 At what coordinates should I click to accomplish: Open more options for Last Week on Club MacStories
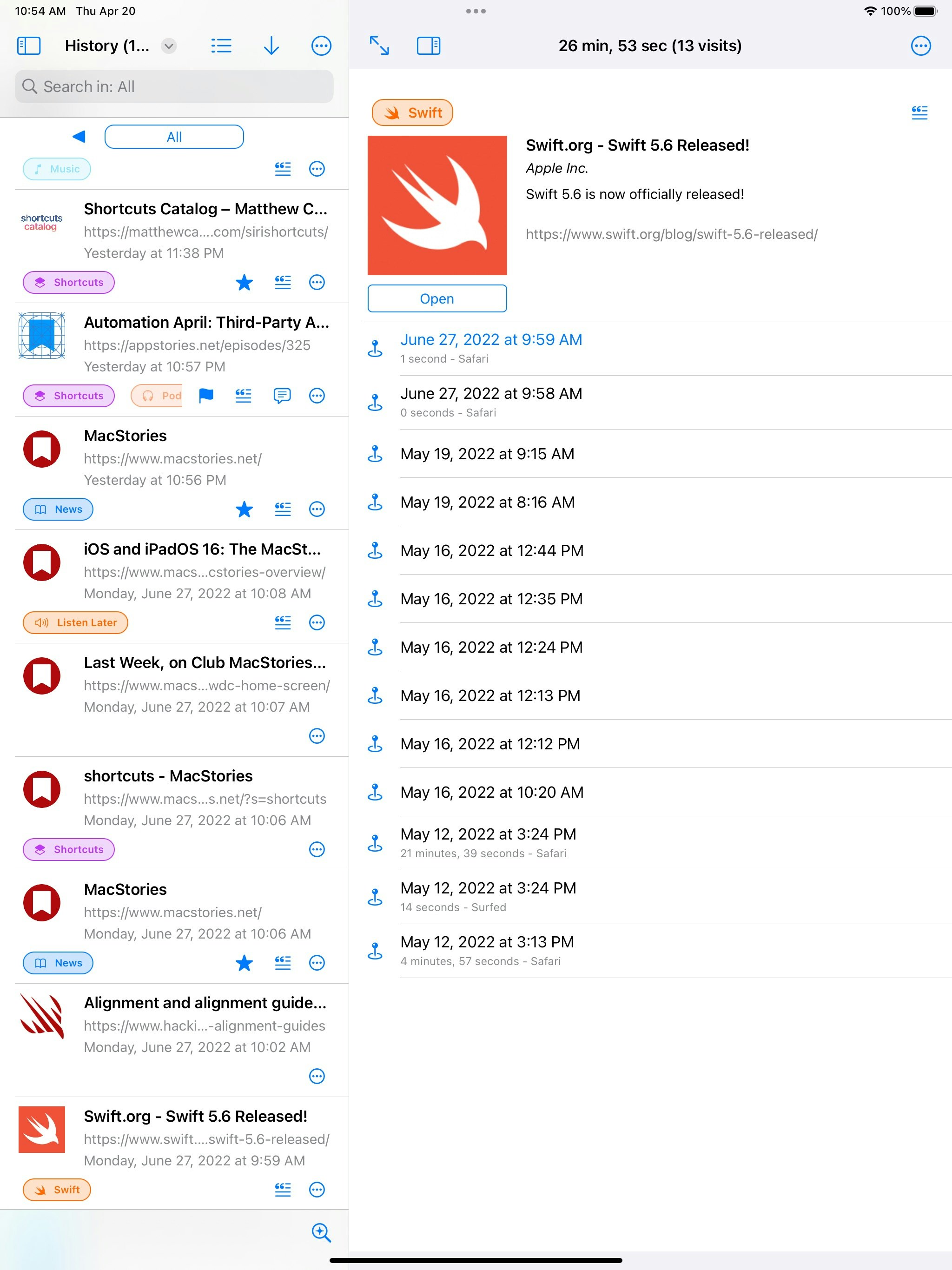pyautogui.click(x=317, y=736)
